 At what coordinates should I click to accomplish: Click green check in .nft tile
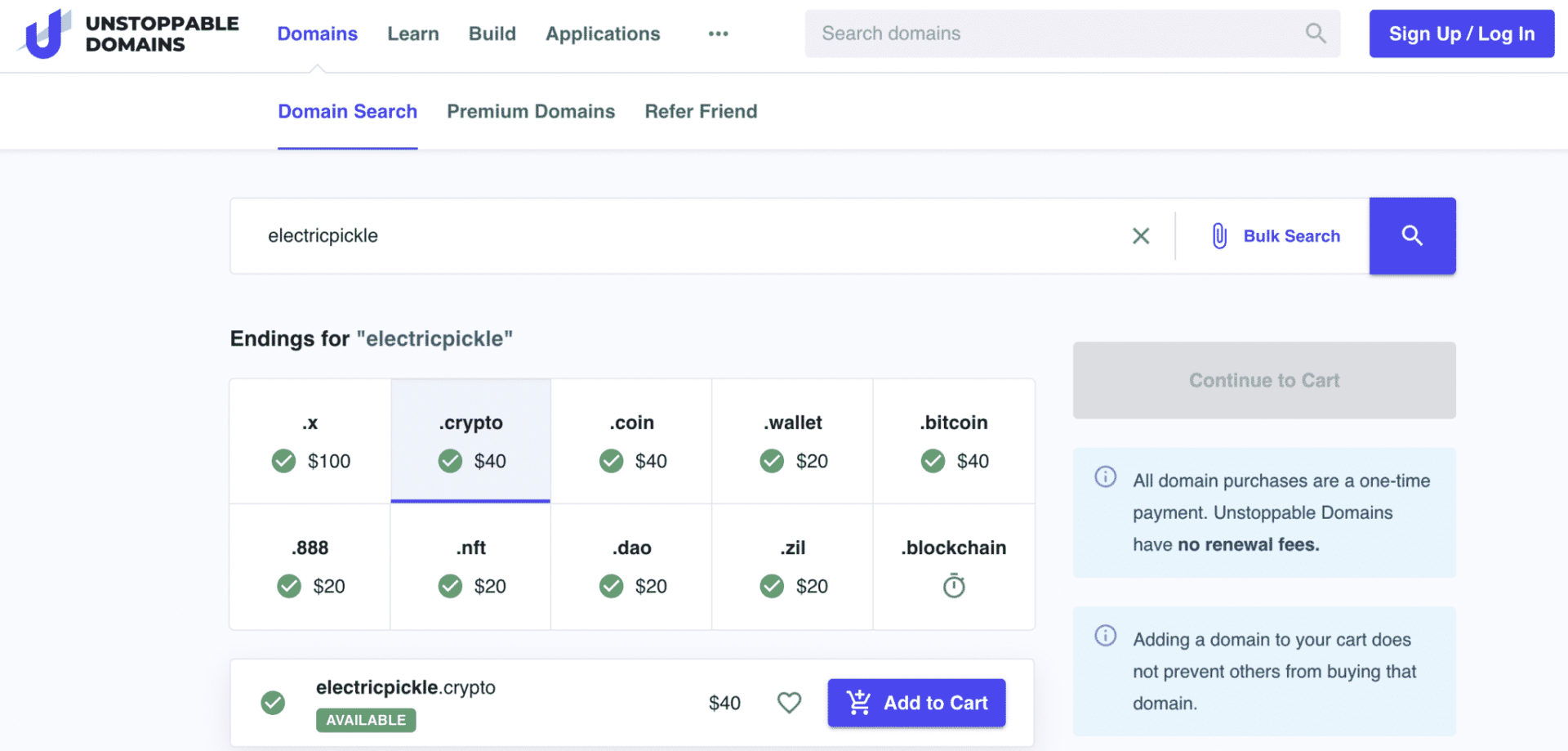pos(450,586)
